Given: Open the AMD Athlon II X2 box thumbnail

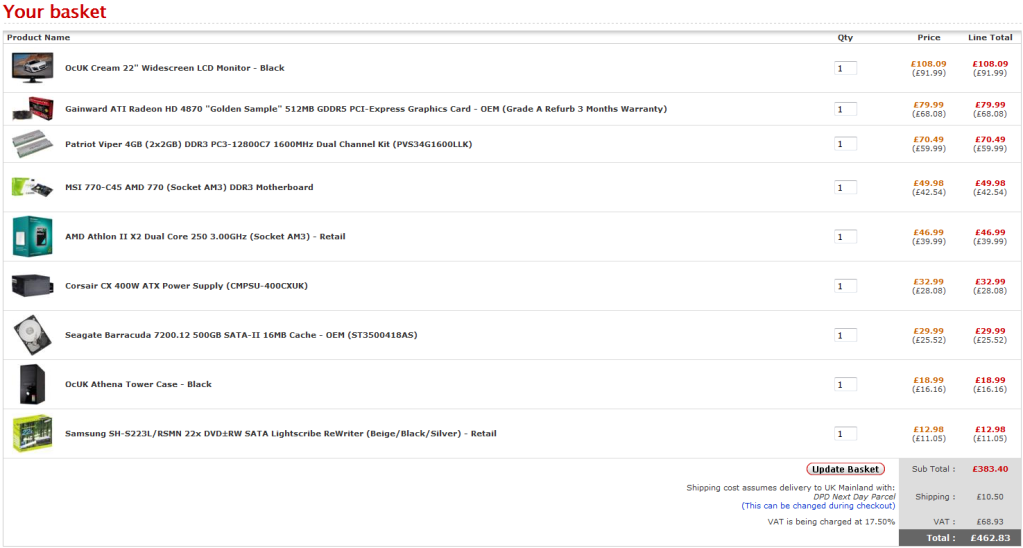Looking at the screenshot, I should pos(33,236).
